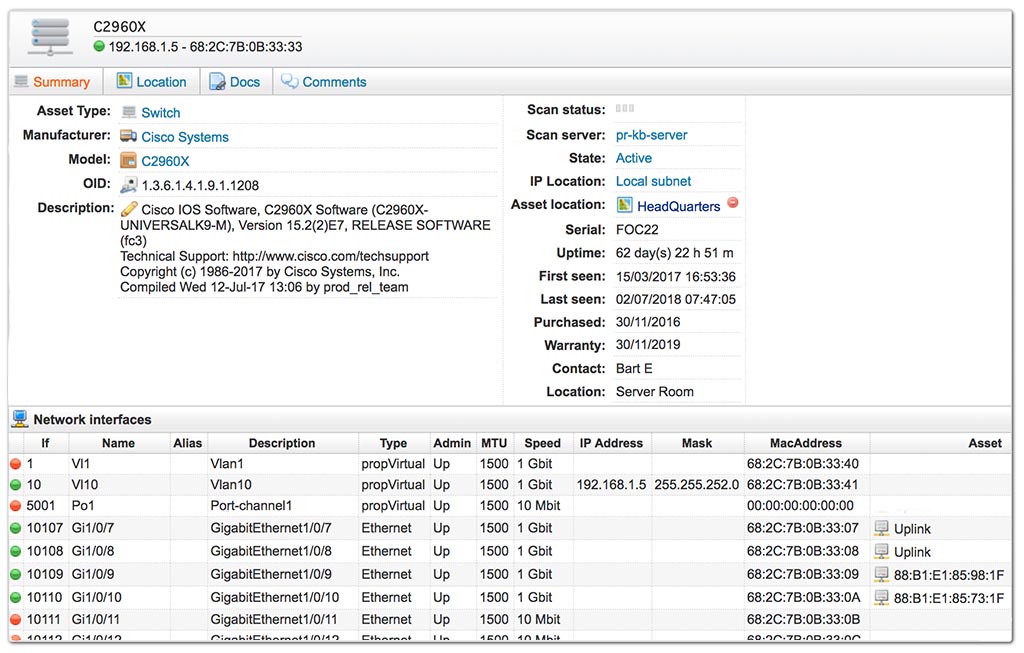The height and width of the screenshot is (653, 1024).
Task: Open the pr-kb-server scan server link
Action: click(x=651, y=135)
